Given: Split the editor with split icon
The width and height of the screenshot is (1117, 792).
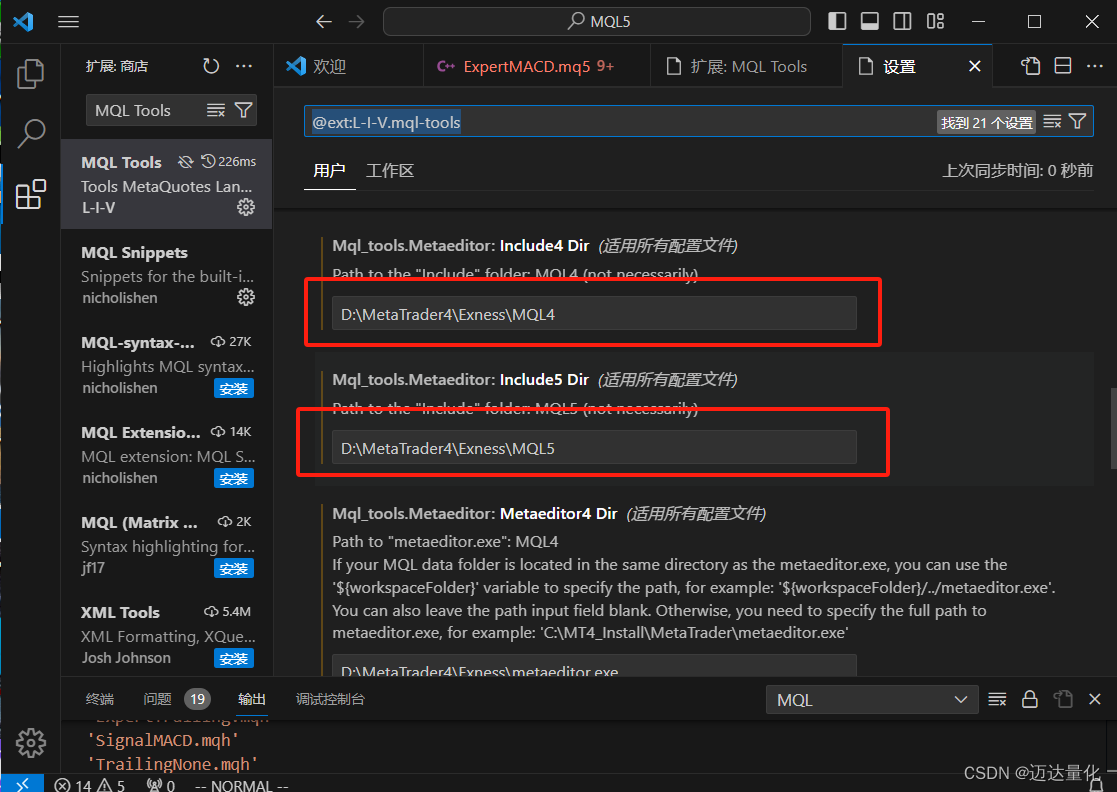Looking at the screenshot, I should click(x=1063, y=66).
